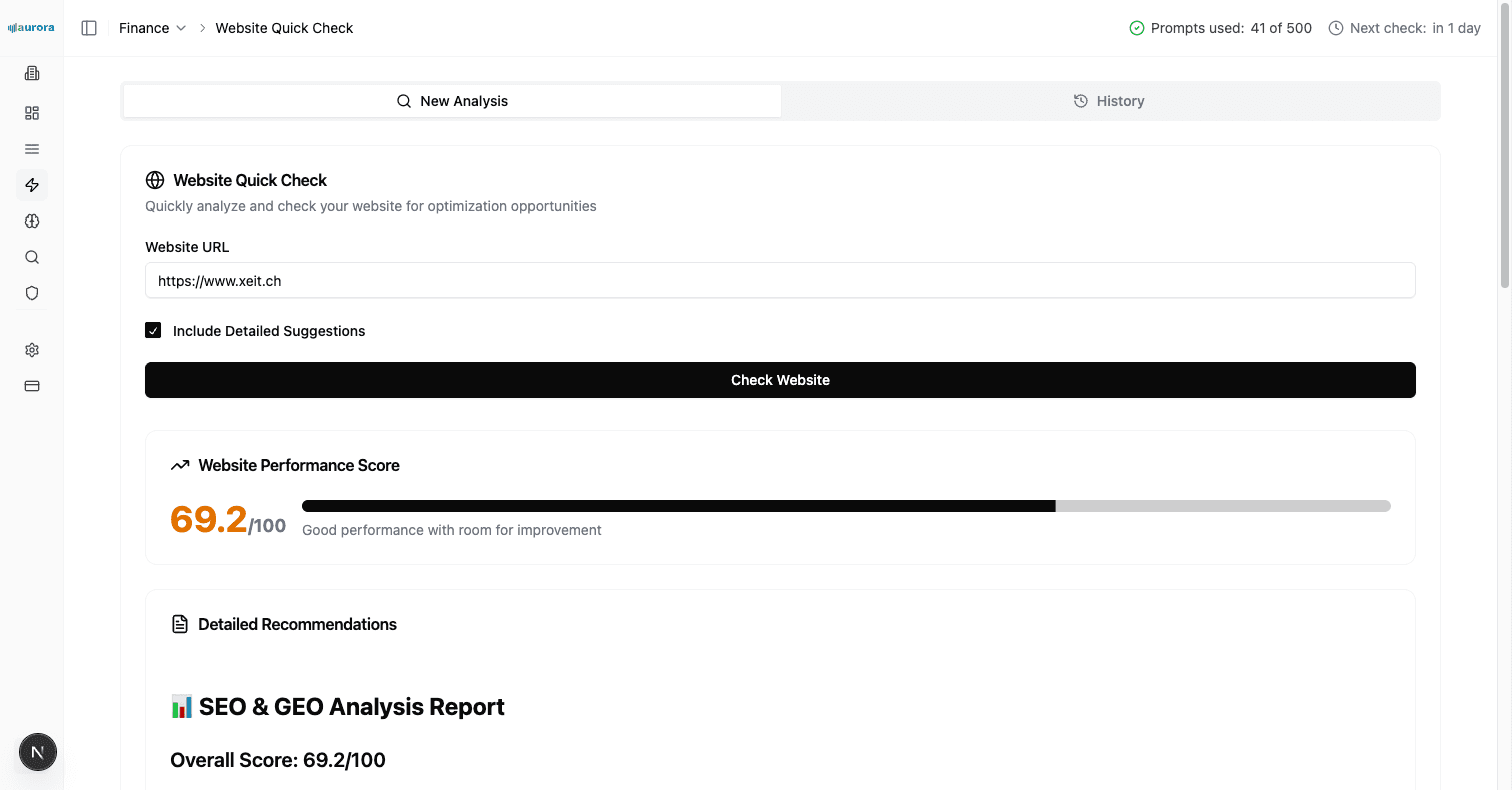
Task: Click 'Quickly analyze and check your website' description
Action: point(371,206)
